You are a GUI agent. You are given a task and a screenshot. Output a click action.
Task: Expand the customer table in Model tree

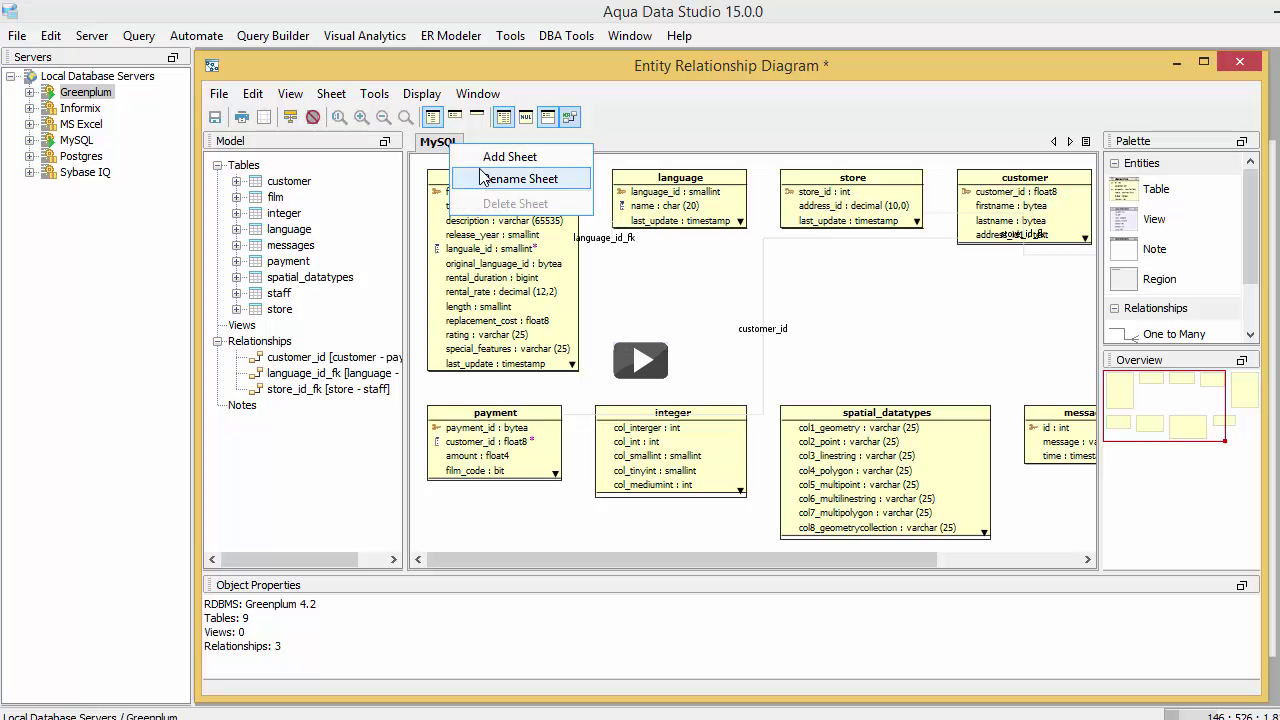[x=237, y=182]
